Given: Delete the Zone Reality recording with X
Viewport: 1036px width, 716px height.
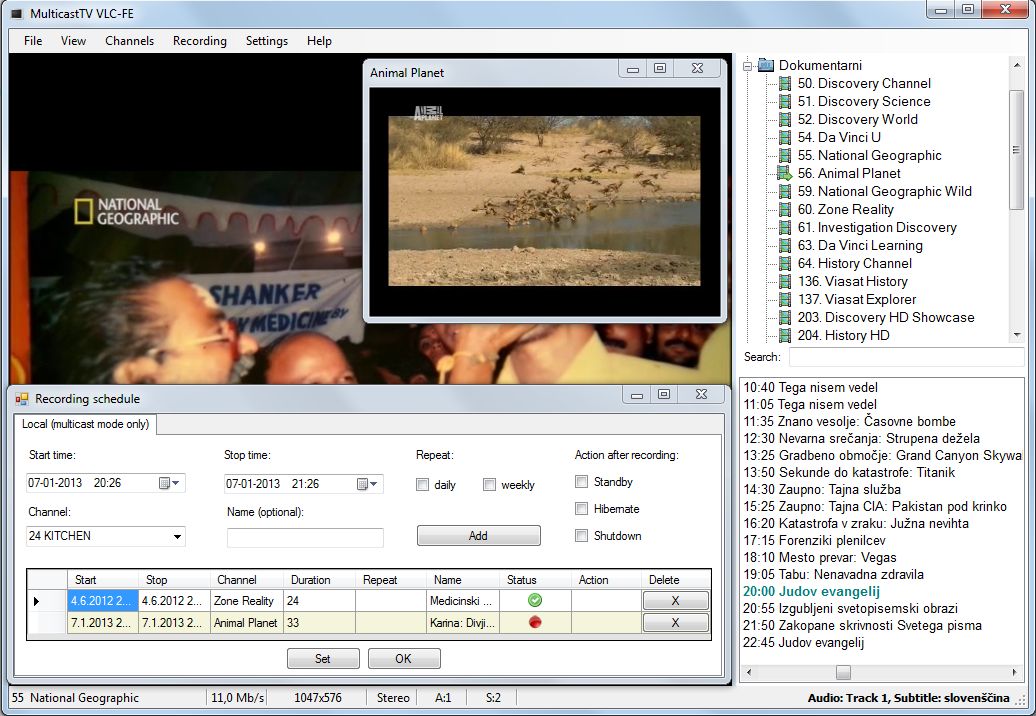Looking at the screenshot, I should click(675, 601).
